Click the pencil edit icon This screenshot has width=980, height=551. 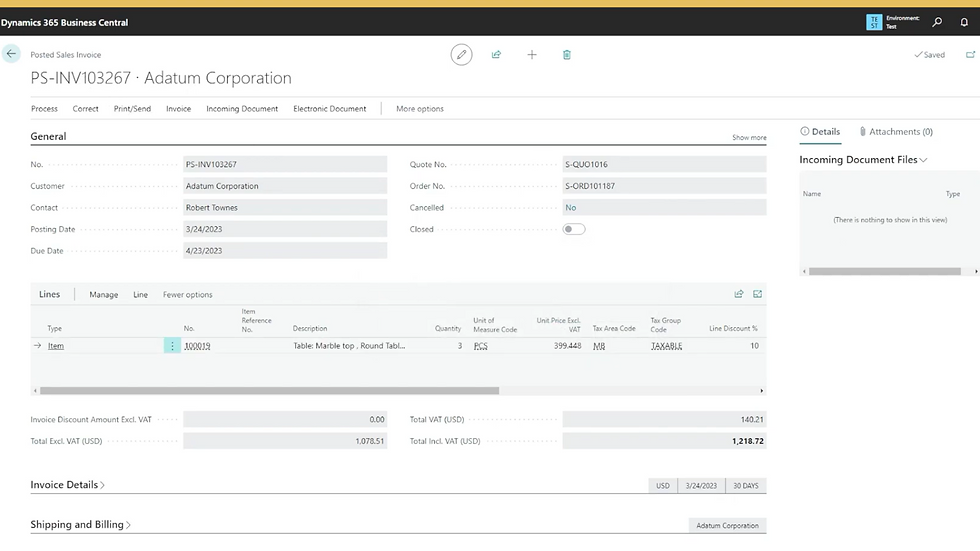coord(461,54)
